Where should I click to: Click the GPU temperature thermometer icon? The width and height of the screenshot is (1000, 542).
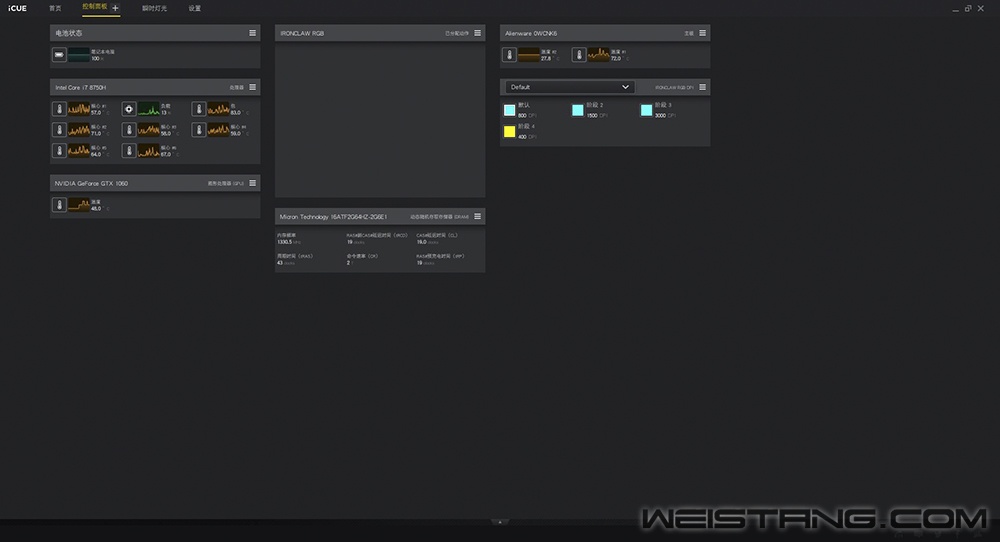click(x=59, y=205)
